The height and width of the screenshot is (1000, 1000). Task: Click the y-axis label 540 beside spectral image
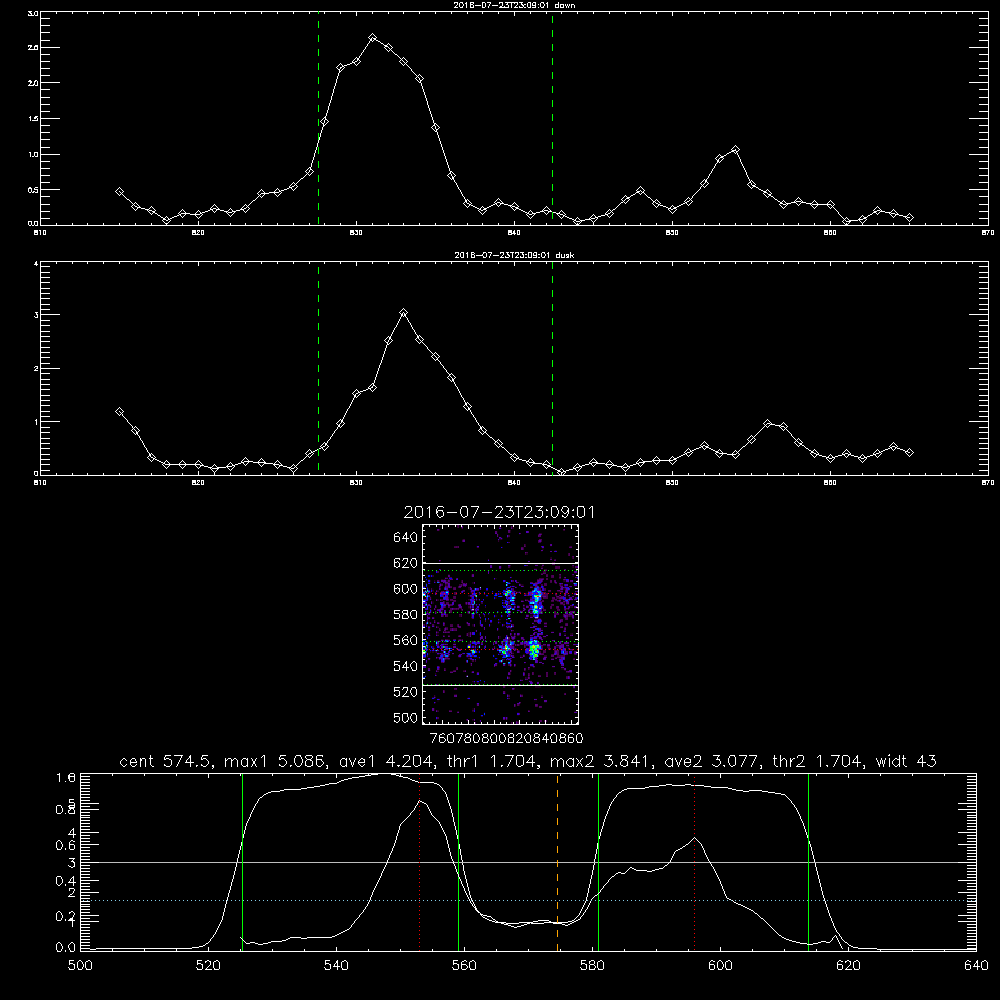click(406, 666)
